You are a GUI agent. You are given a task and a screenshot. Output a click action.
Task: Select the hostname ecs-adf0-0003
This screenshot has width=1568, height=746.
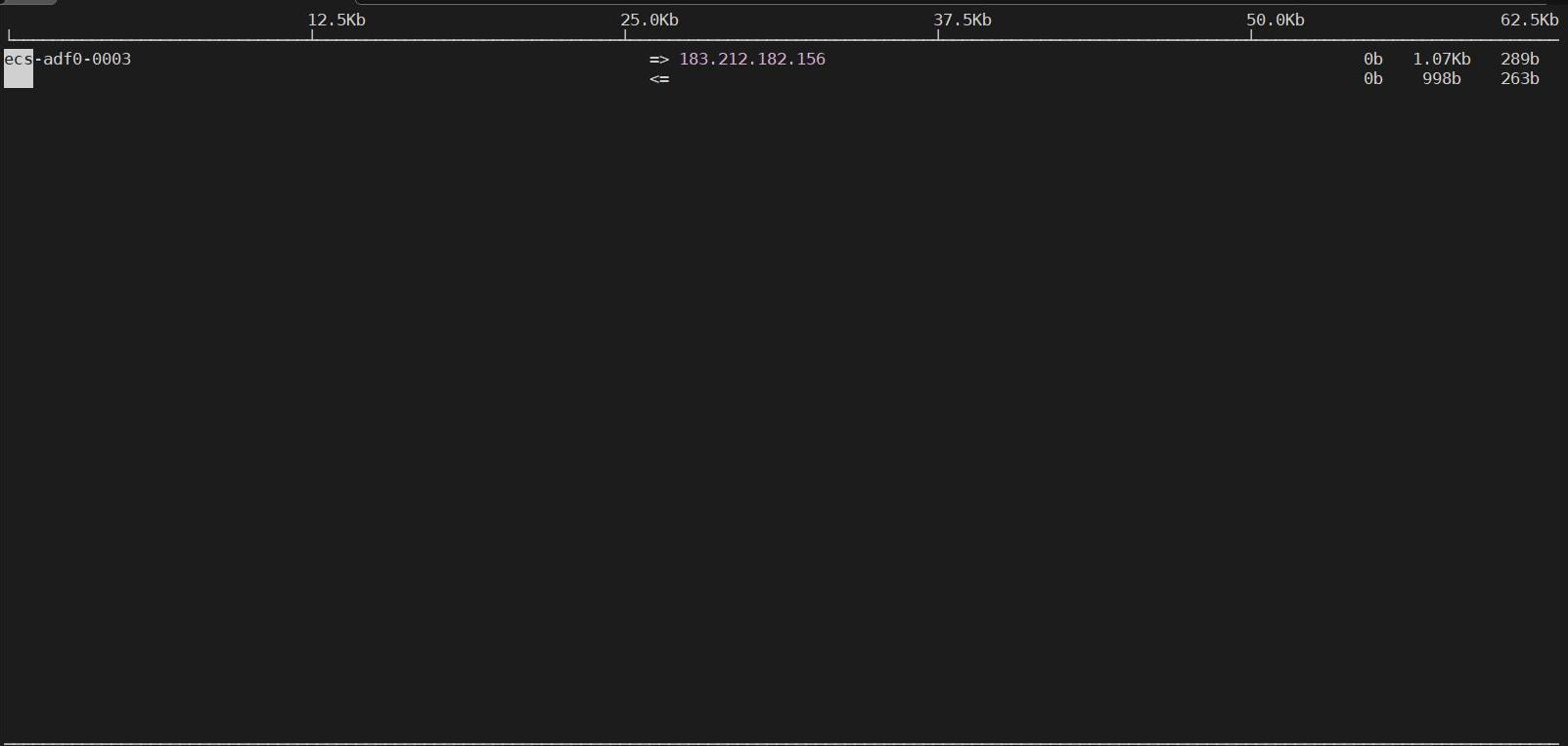[67, 59]
